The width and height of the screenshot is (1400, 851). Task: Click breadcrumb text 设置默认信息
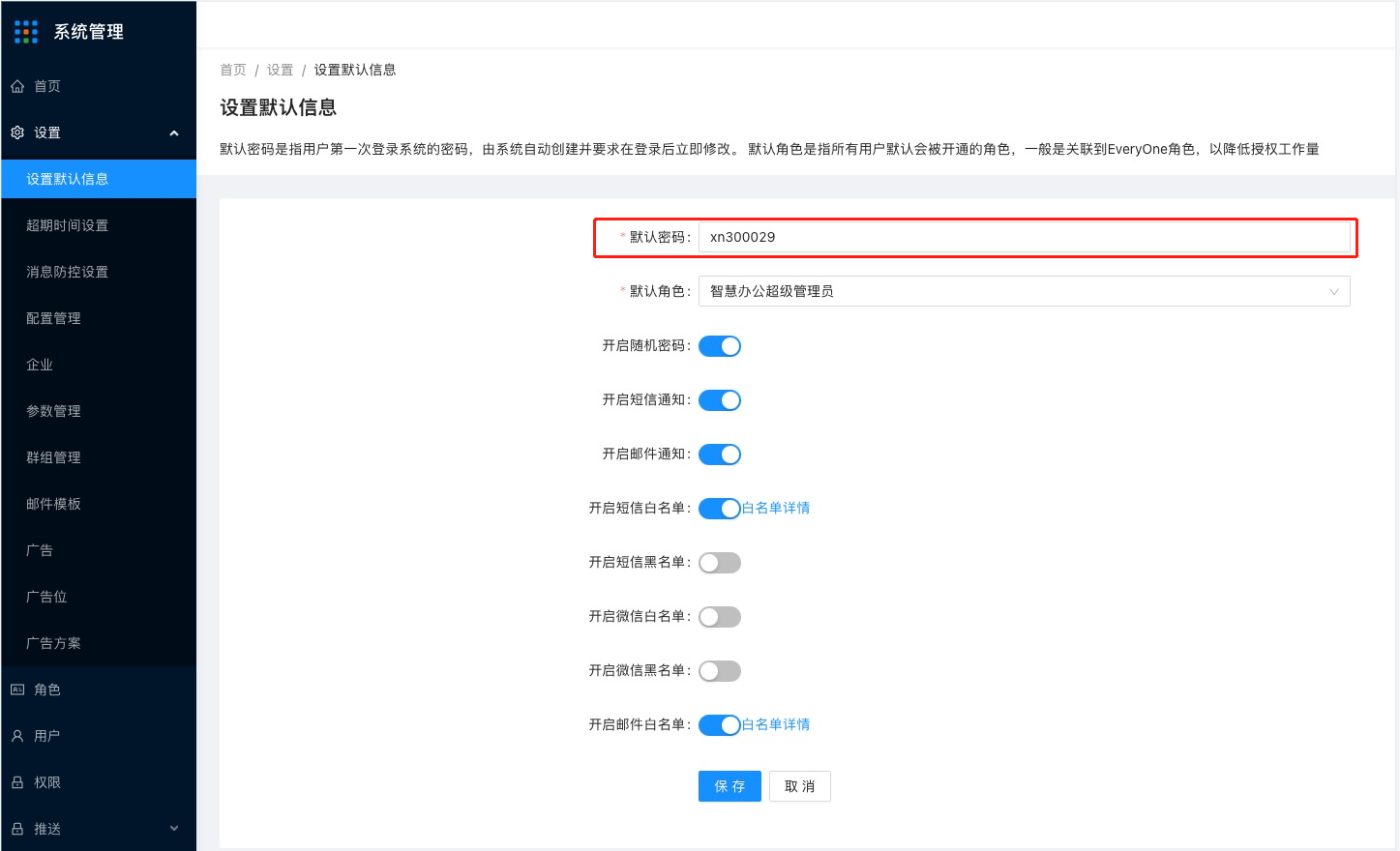(x=355, y=70)
